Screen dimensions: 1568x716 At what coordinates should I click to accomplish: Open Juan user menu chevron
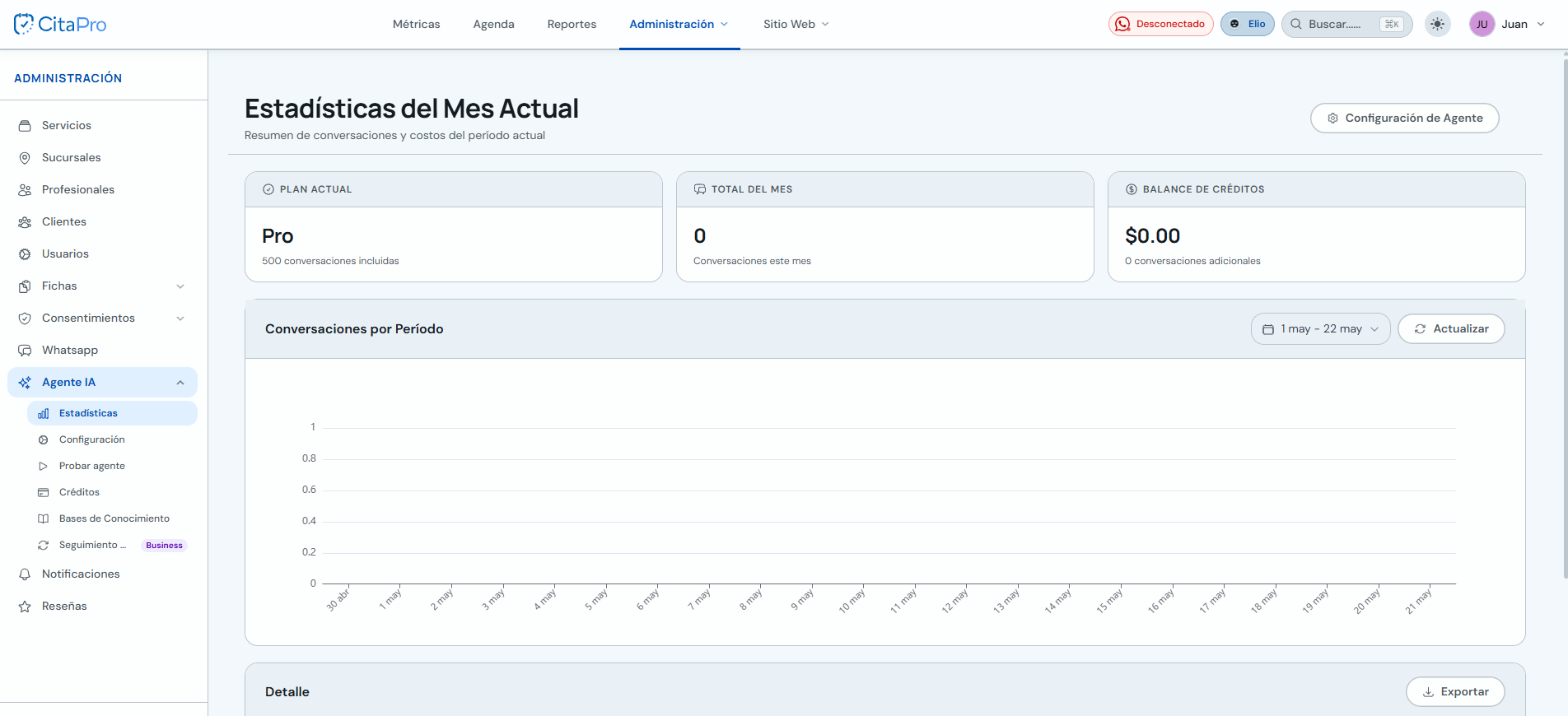click(x=1541, y=24)
